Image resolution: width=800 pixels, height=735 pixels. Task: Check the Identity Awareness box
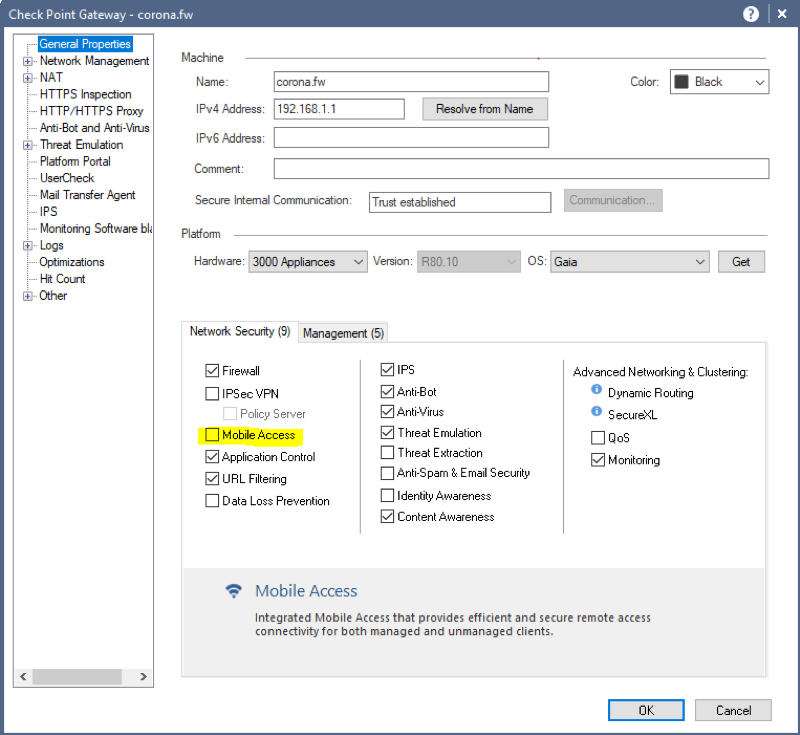387,496
